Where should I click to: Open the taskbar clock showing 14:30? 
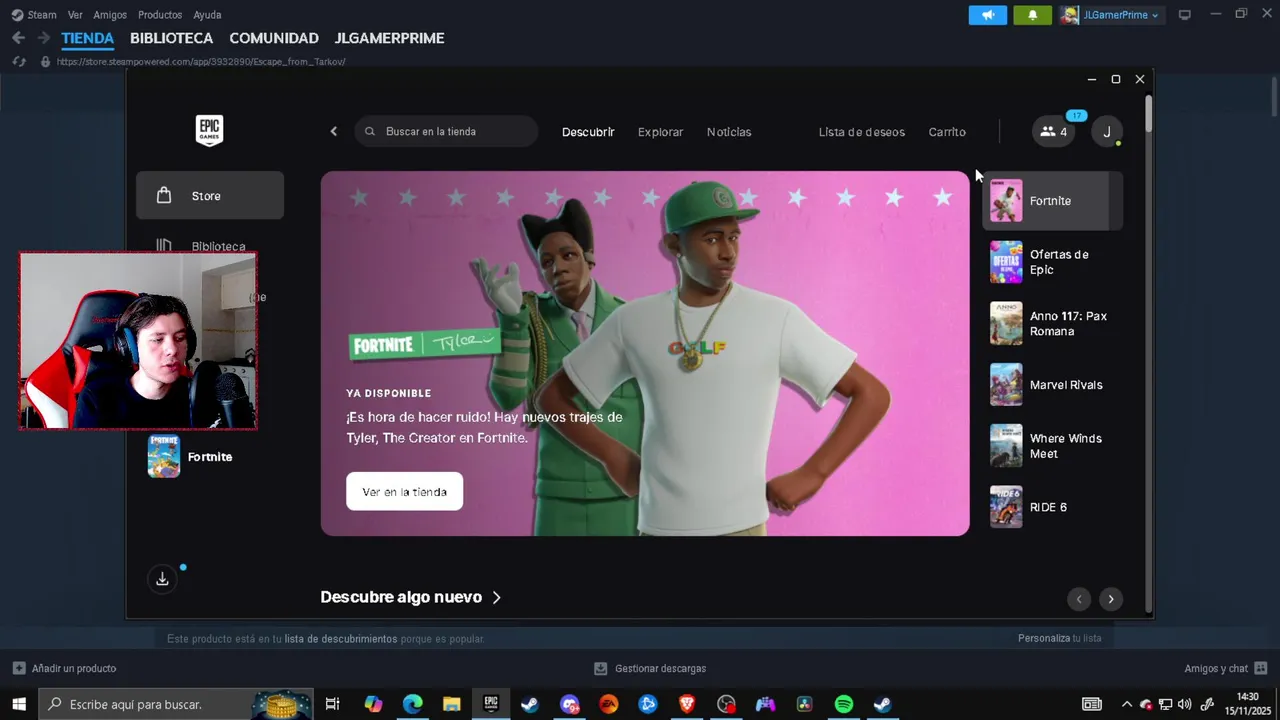pyautogui.click(x=1247, y=704)
